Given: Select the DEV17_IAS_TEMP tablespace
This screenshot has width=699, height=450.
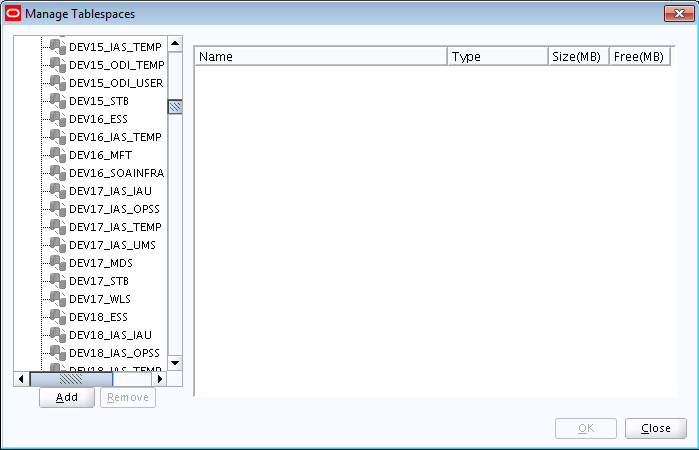Looking at the screenshot, I should (x=115, y=227).
